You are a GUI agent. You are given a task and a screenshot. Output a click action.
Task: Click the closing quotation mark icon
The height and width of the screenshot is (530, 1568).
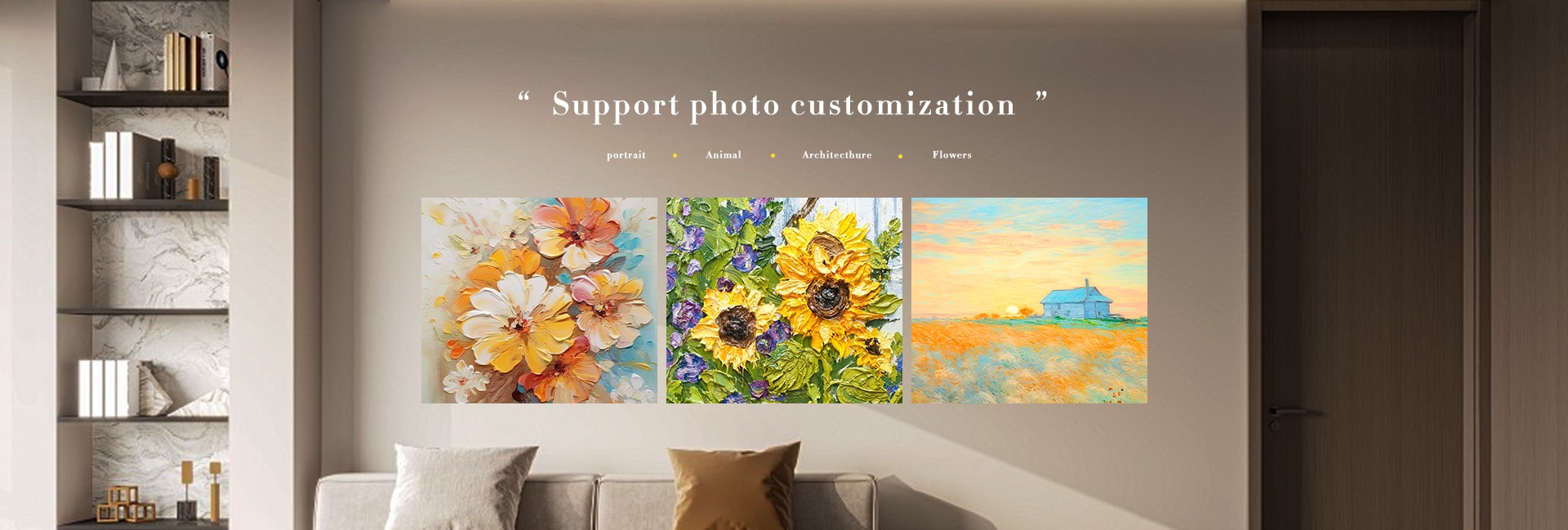(1041, 97)
